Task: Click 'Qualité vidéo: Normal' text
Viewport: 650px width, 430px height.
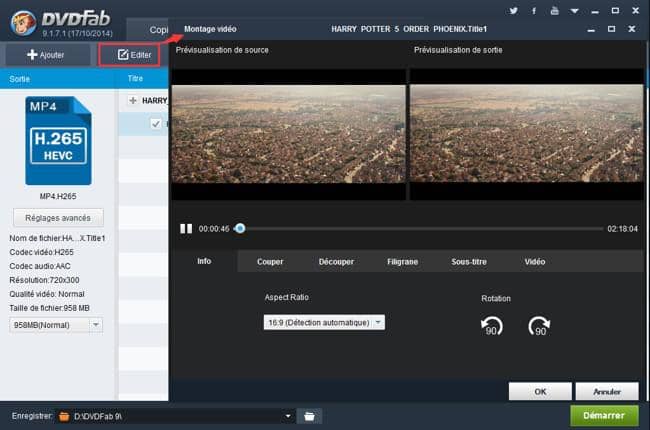Action: pyautogui.click(x=47, y=294)
